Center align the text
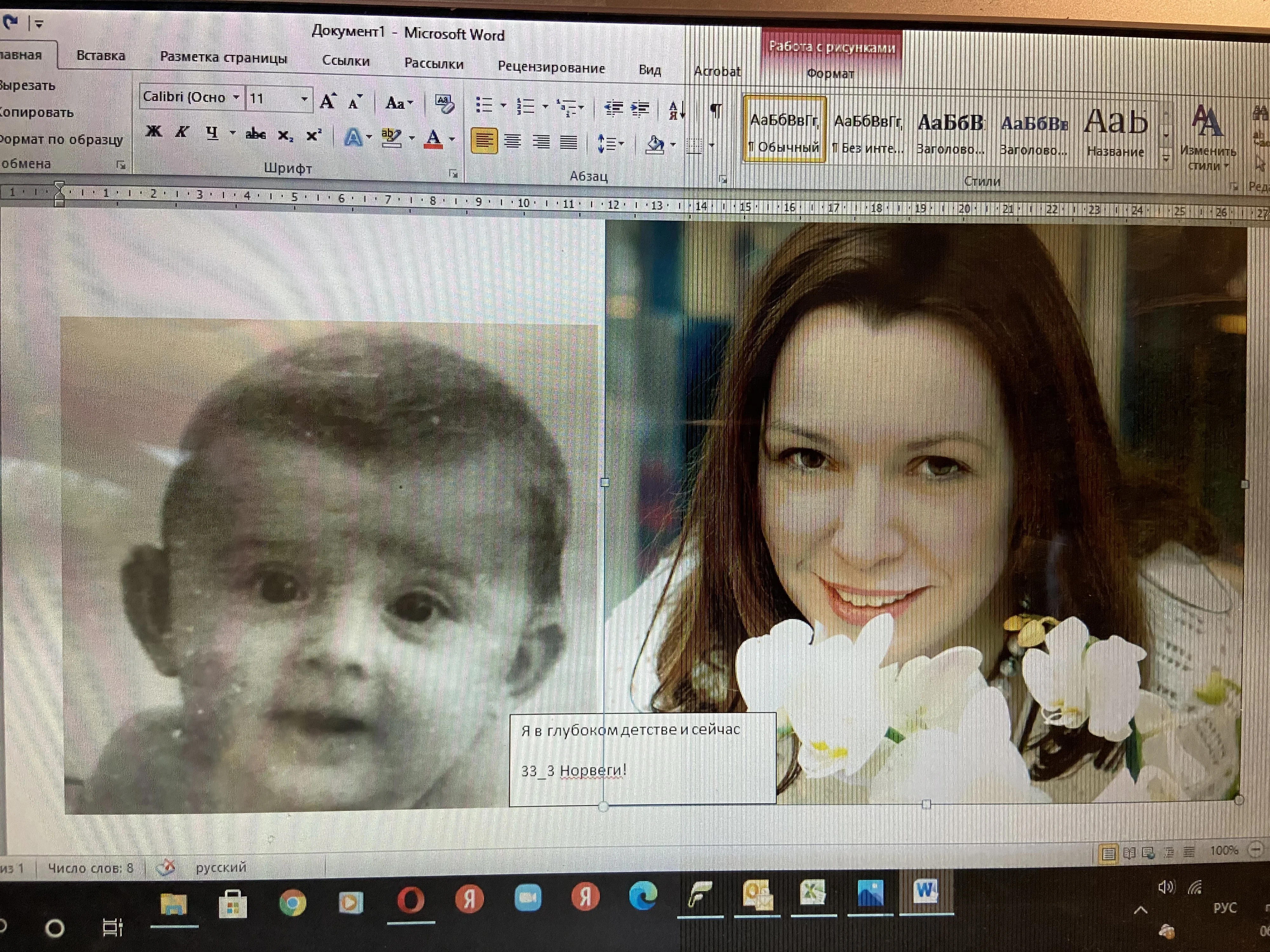1270x952 pixels. click(513, 141)
